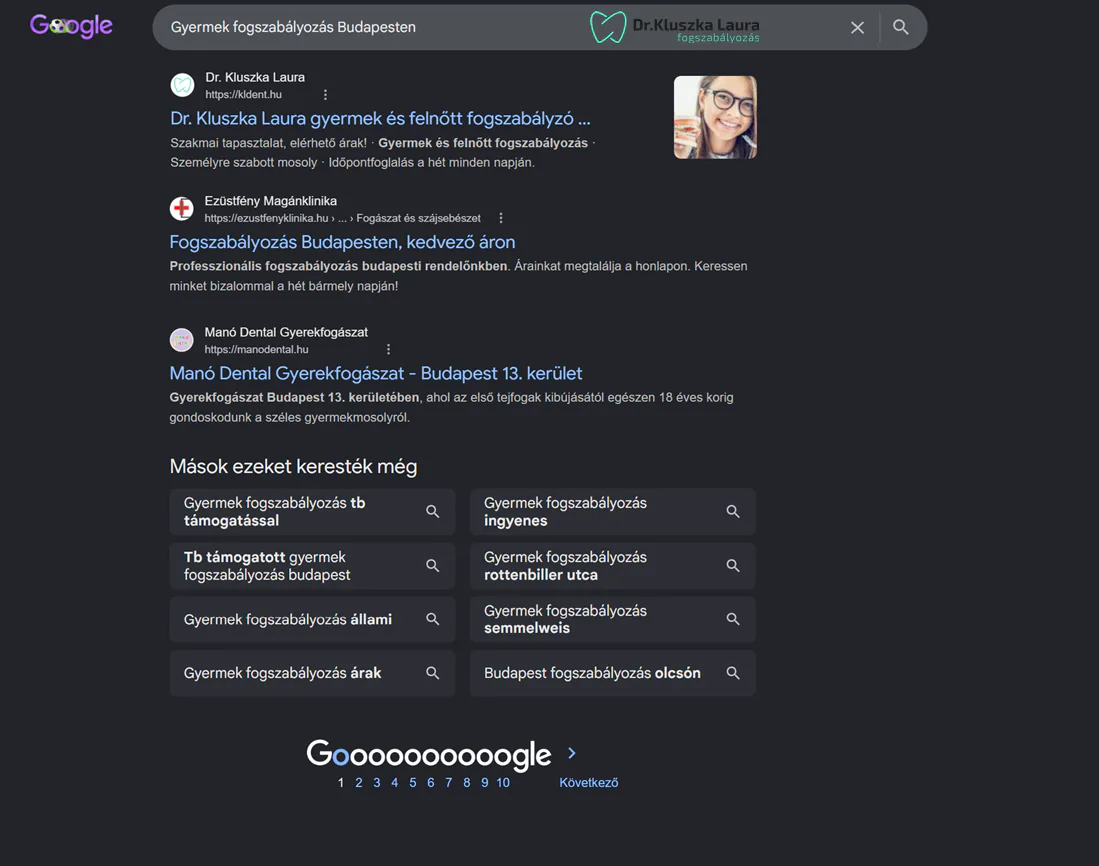This screenshot has width=1099, height=866.
Task: Click the Manó Dental Gyerekfogászat favicon
Action: coord(182,340)
